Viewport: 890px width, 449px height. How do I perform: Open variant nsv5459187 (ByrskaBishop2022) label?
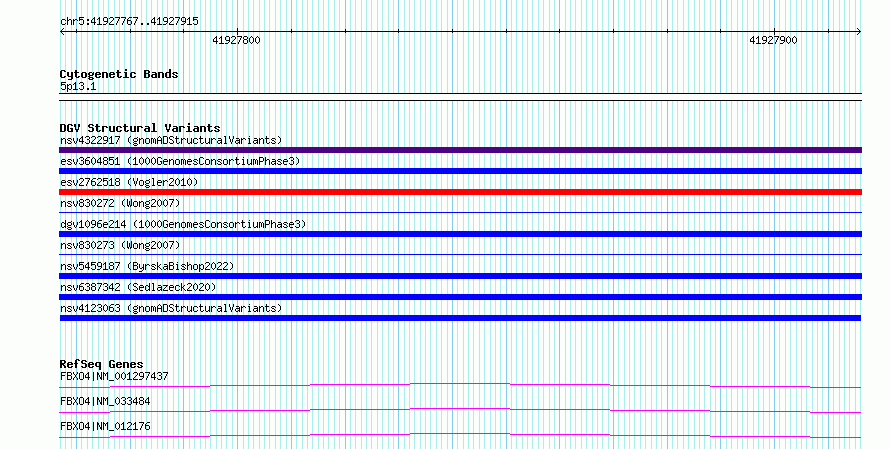point(147,266)
